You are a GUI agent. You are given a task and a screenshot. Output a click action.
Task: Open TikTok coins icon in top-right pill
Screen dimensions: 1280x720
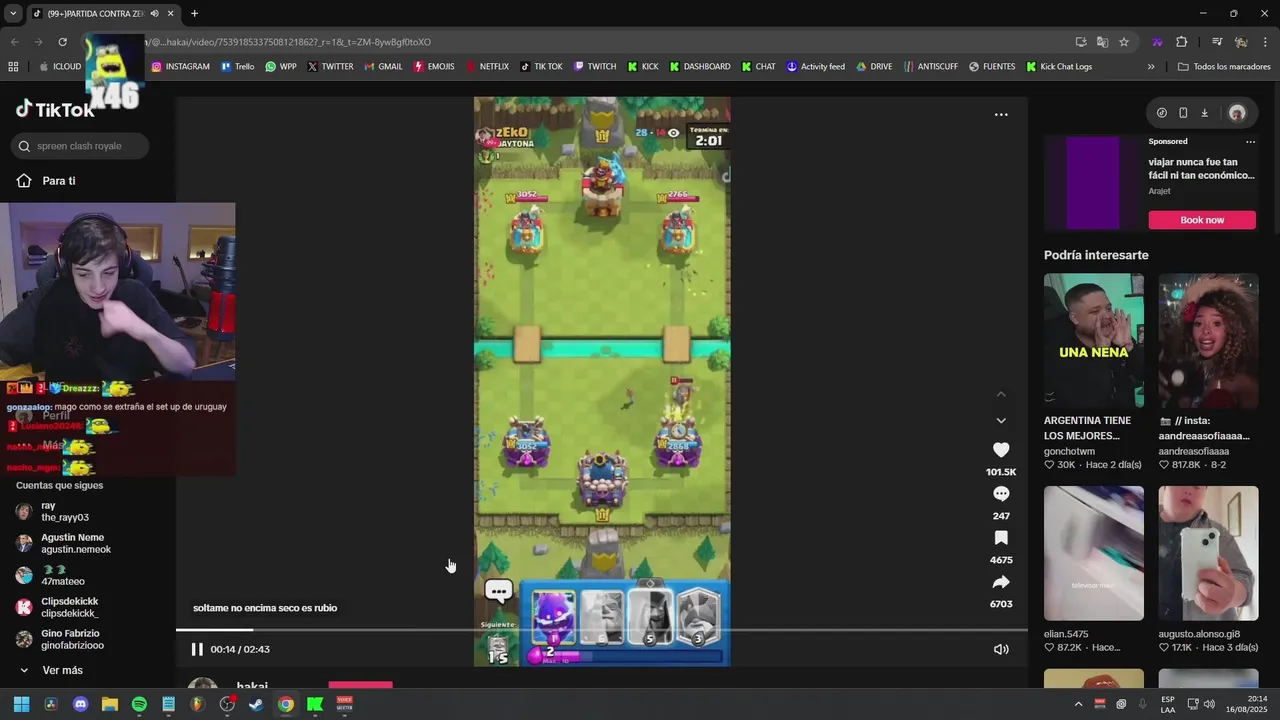[x=1161, y=113]
